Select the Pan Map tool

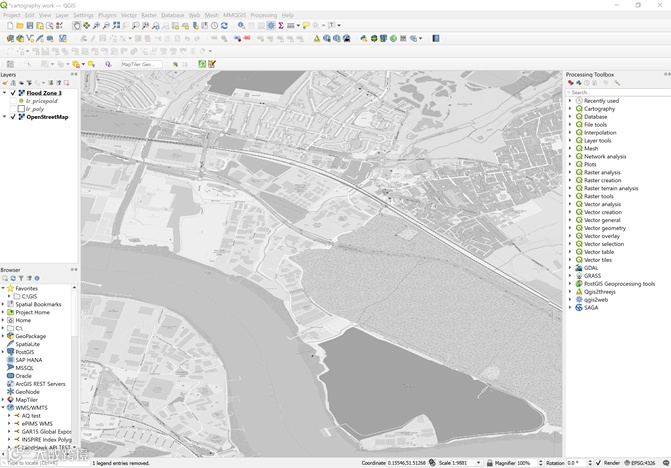77,26
